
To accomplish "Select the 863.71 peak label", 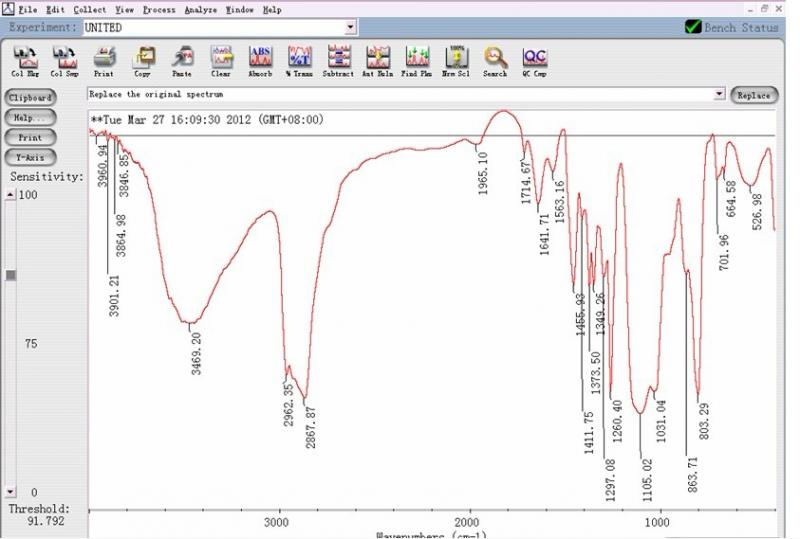I will click(x=692, y=475).
